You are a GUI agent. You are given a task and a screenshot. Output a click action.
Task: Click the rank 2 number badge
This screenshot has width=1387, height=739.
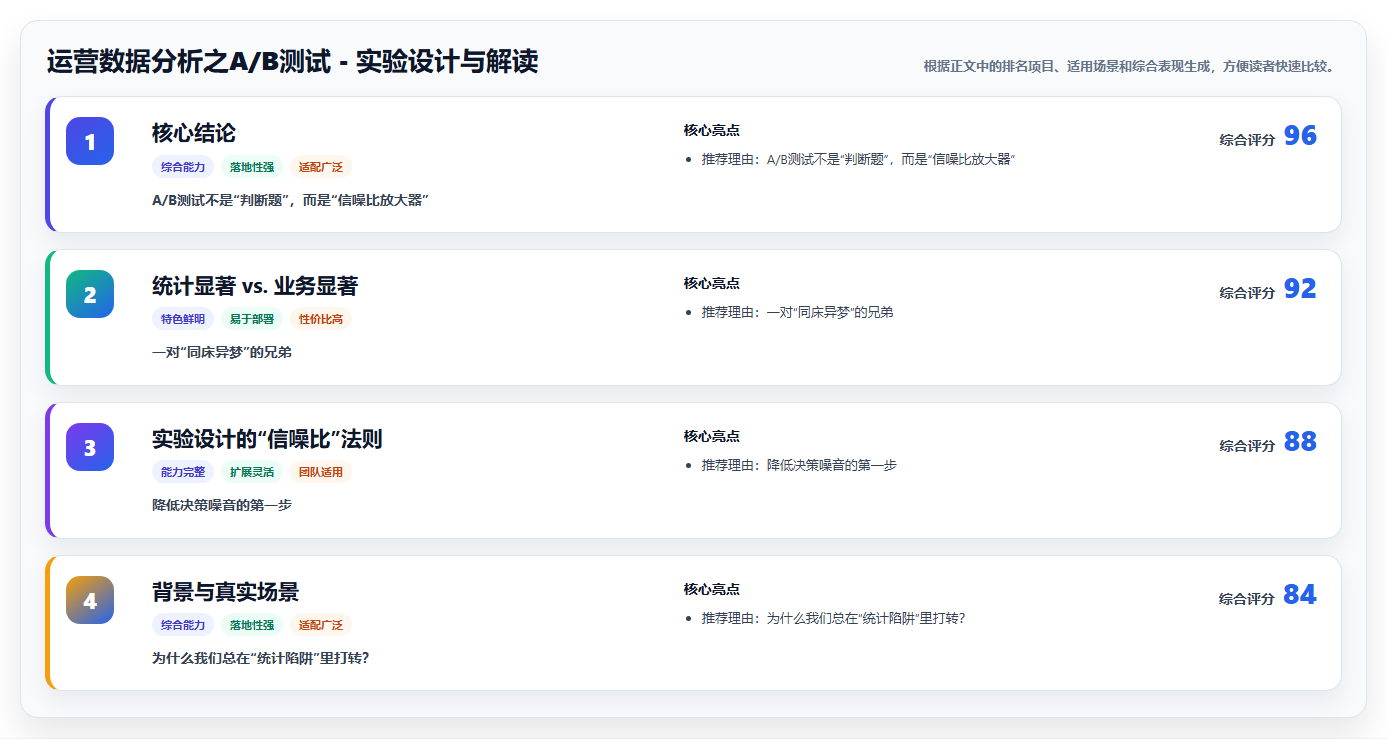90,294
